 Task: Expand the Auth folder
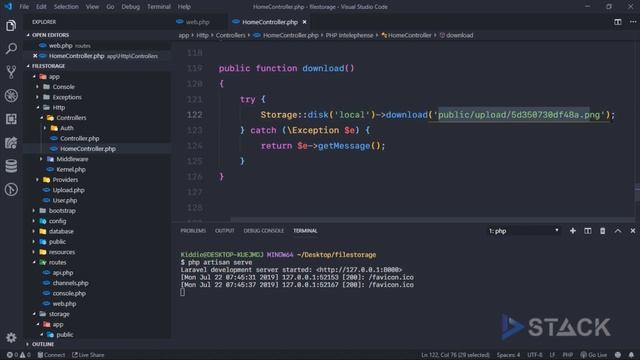[67, 128]
